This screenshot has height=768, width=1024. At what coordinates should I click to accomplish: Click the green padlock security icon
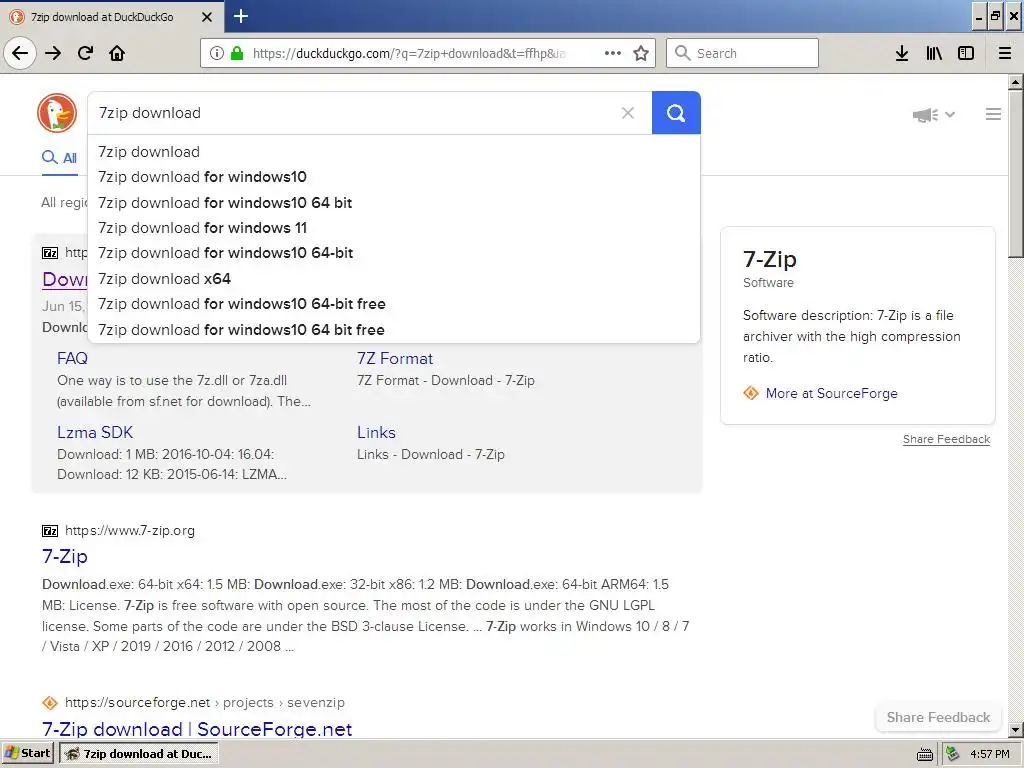237,53
